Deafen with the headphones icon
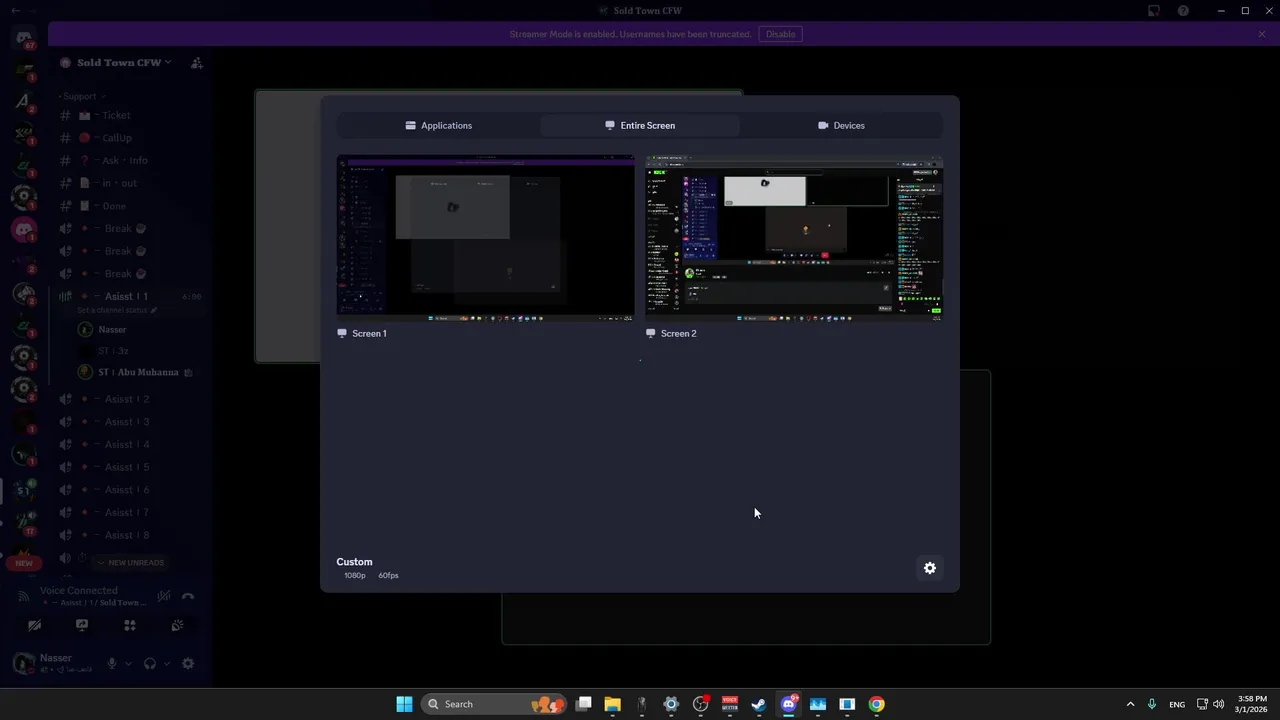This screenshot has width=1280, height=720. click(150, 663)
